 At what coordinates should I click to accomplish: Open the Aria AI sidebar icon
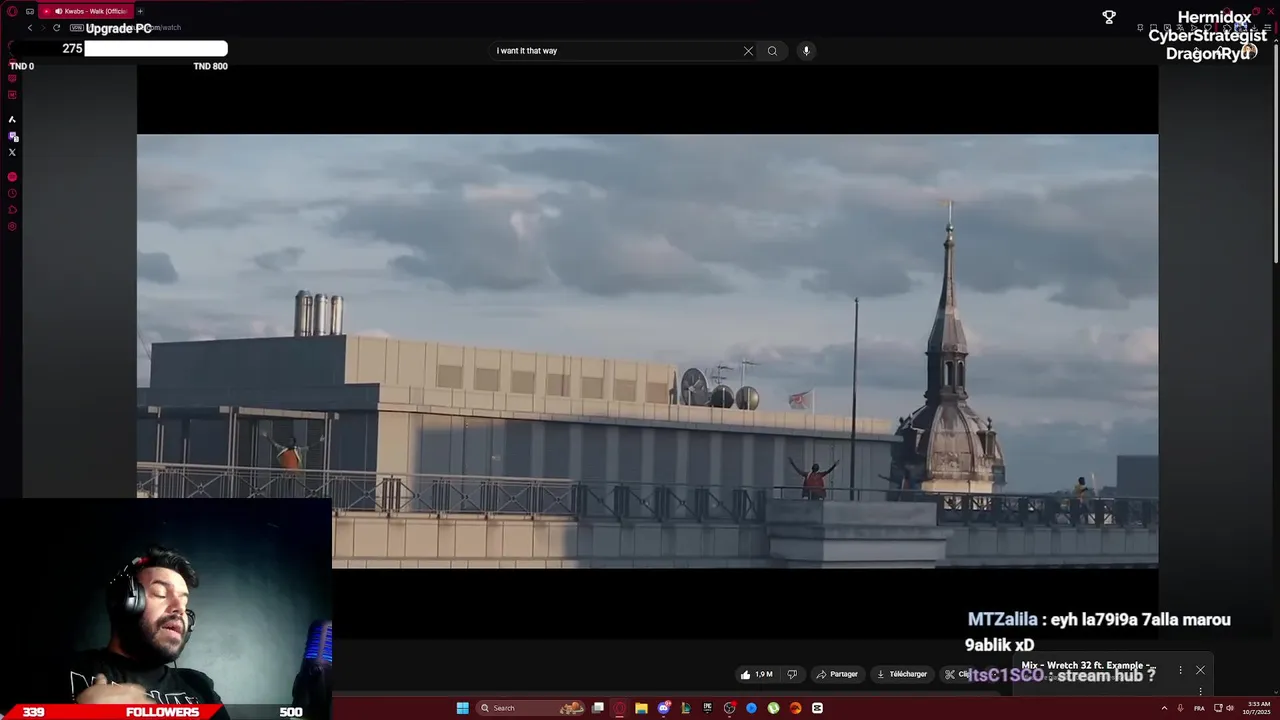12,119
